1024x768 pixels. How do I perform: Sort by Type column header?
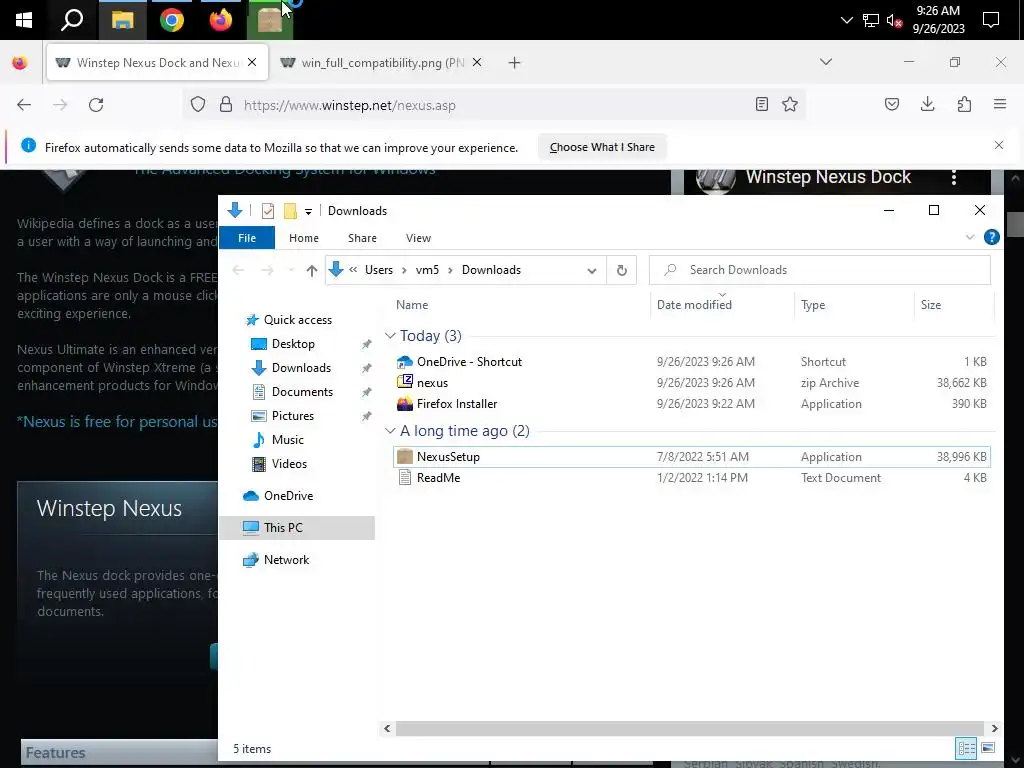[x=813, y=305]
